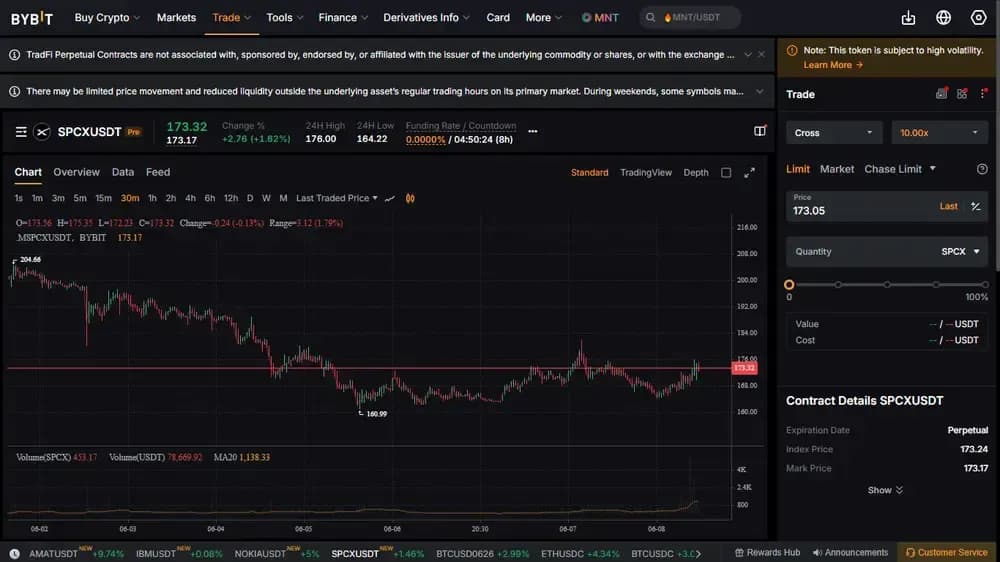Switch to the Overview tab

point(77,172)
